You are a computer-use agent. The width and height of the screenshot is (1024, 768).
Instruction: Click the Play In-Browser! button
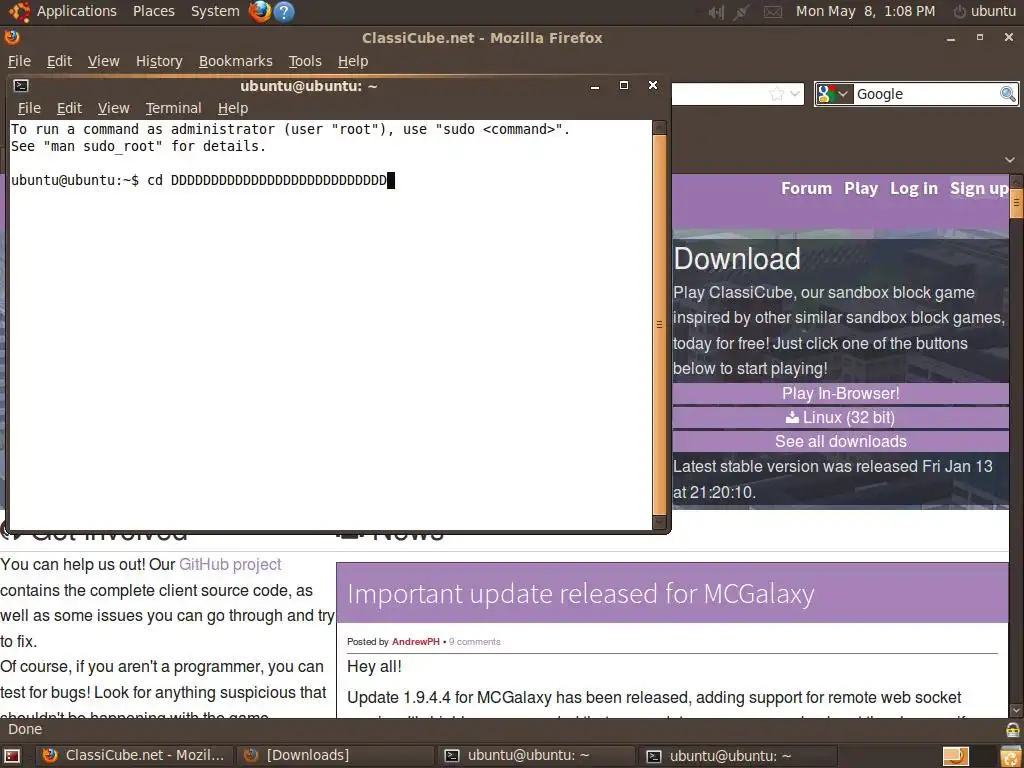[x=840, y=394]
